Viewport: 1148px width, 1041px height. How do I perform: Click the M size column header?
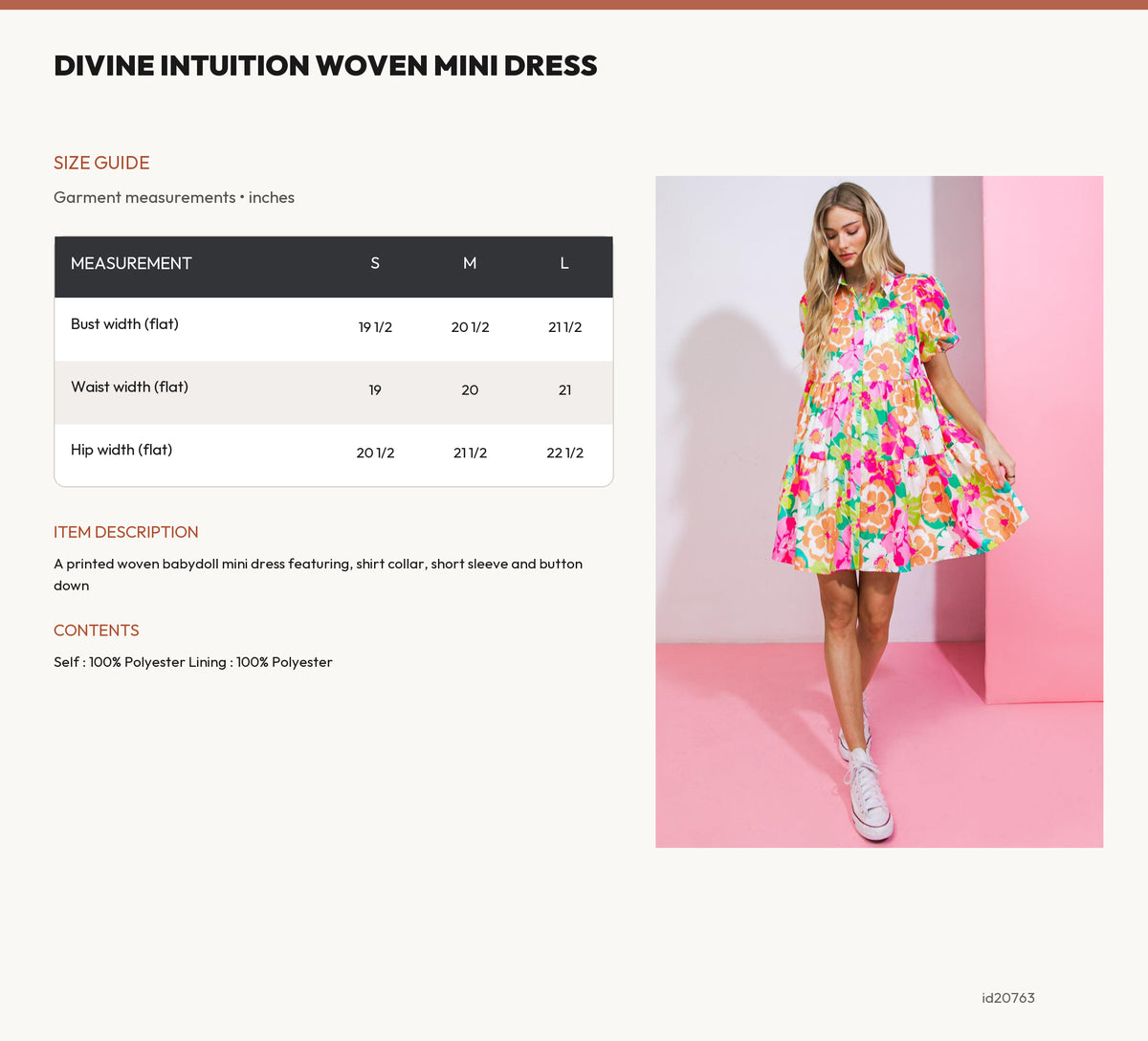(470, 263)
